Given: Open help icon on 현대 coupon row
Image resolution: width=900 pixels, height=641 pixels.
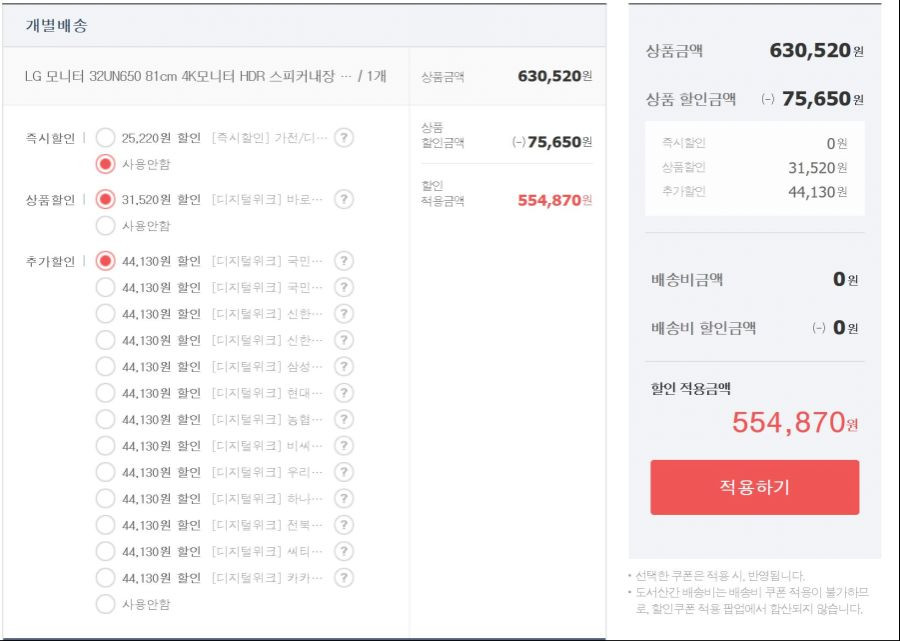Looking at the screenshot, I should coord(343,393).
